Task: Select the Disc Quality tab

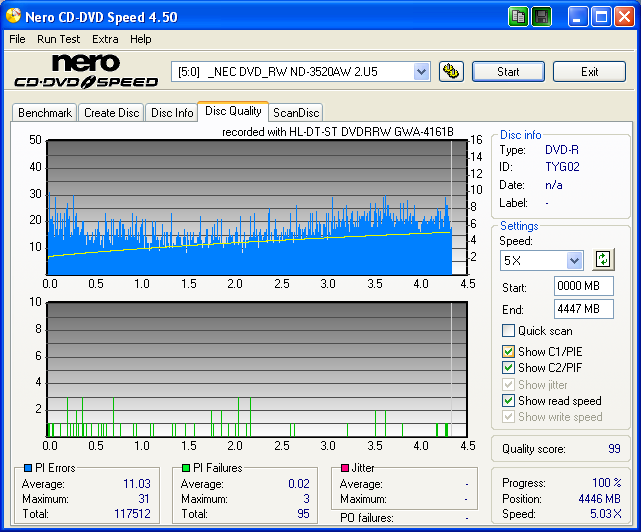Action: pyautogui.click(x=233, y=111)
